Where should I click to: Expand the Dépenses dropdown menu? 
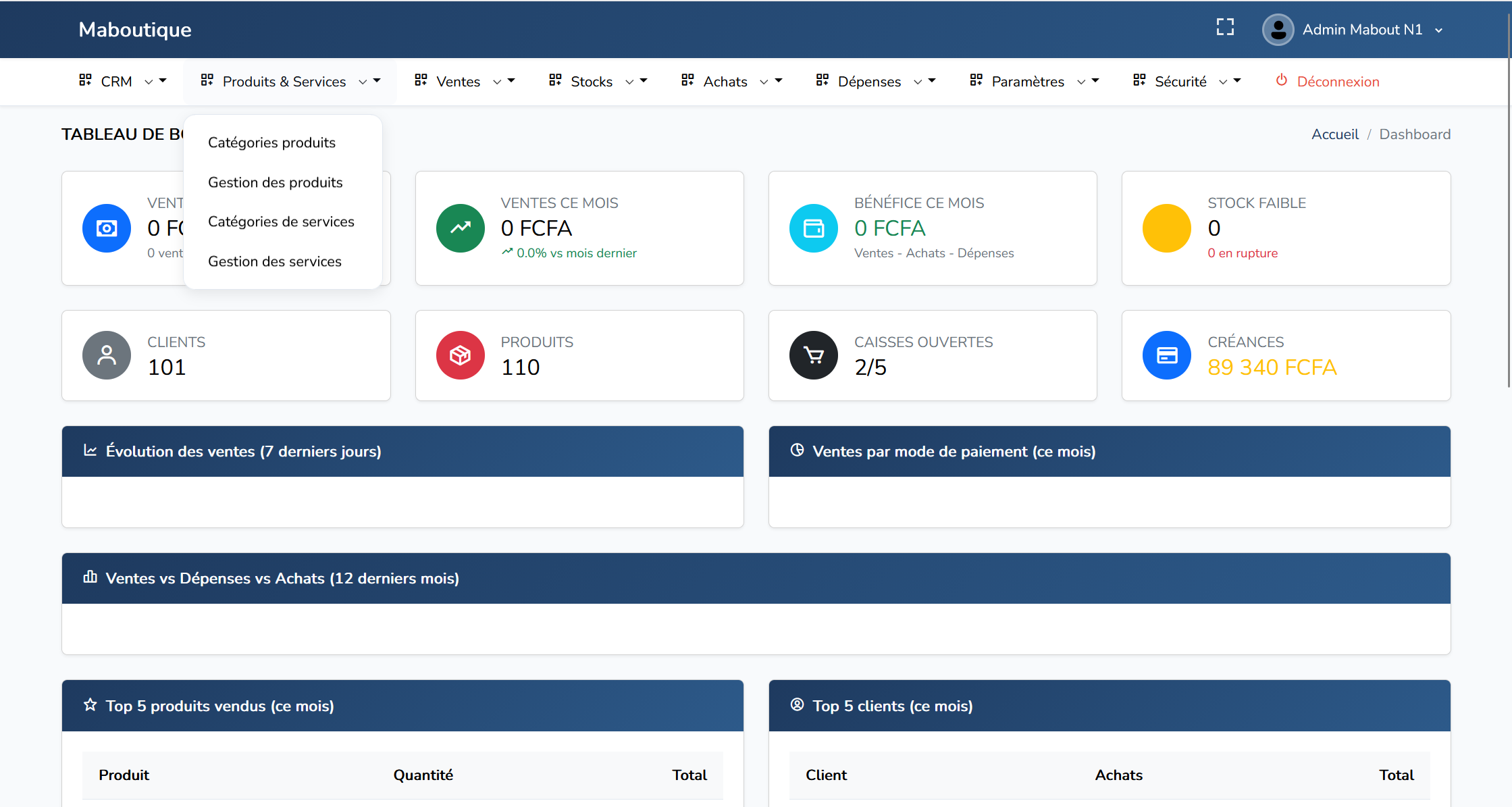tap(875, 81)
